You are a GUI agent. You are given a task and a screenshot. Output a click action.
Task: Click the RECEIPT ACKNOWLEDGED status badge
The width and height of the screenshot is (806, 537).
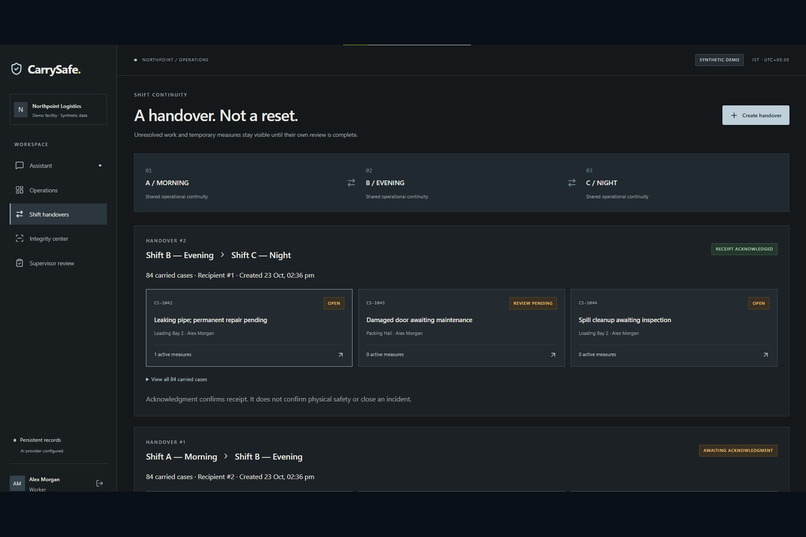click(x=744, y=249)
